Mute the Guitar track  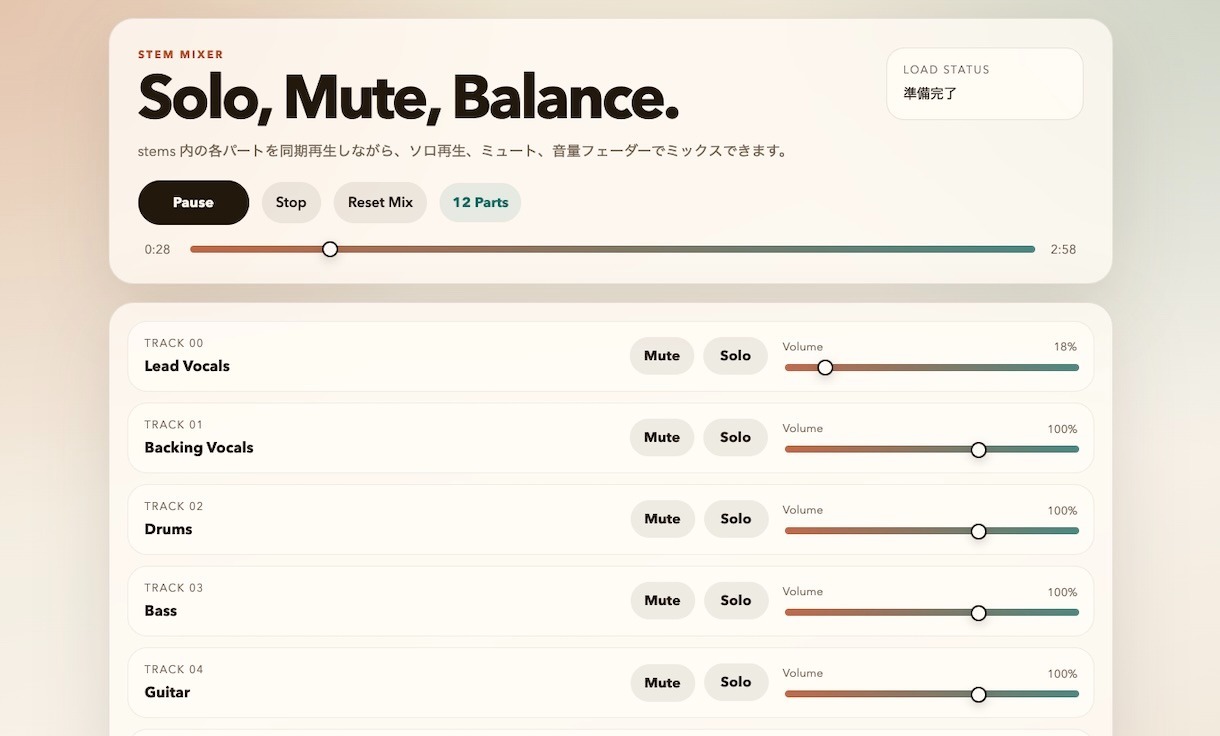661,683
